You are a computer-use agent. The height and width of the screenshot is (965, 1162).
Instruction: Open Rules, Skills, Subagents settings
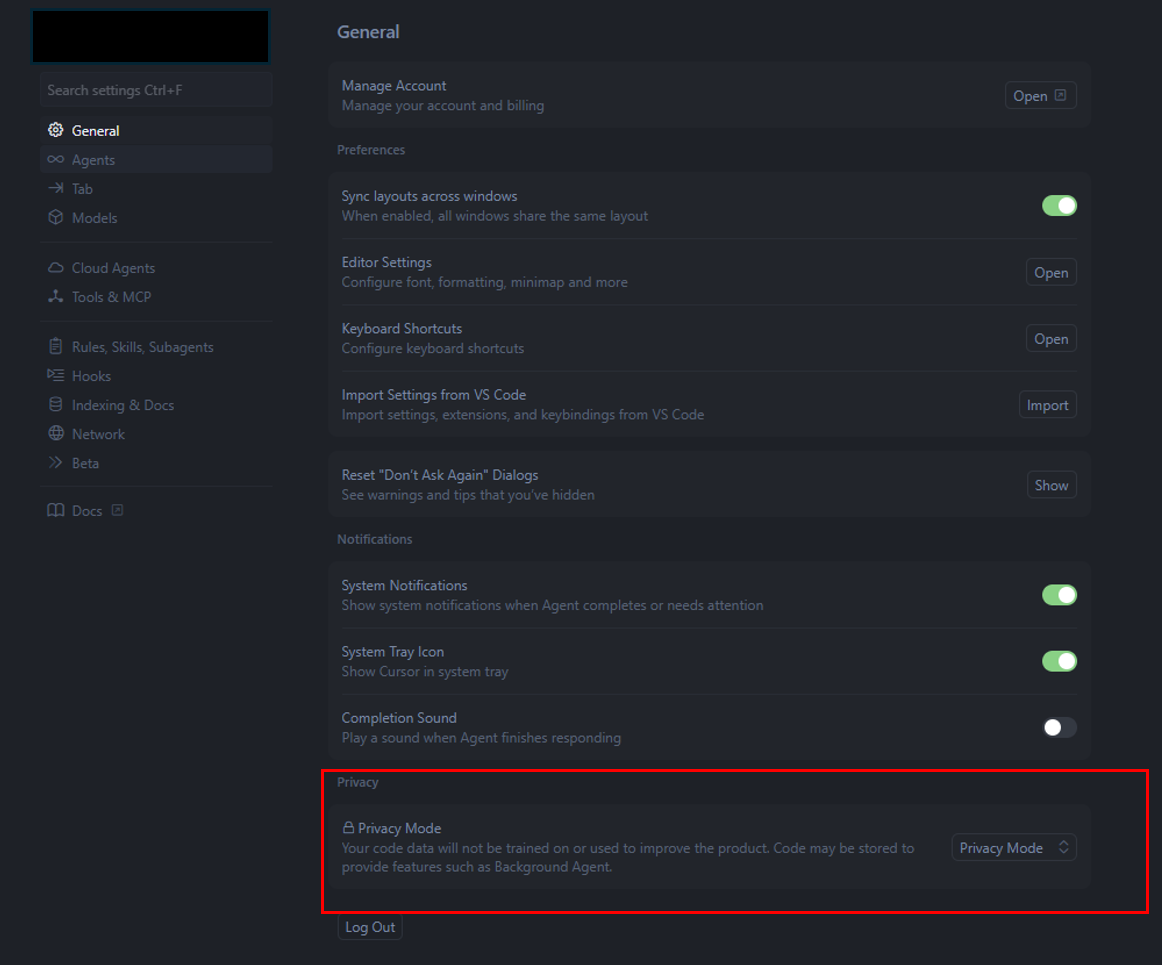tap(156, 347)
